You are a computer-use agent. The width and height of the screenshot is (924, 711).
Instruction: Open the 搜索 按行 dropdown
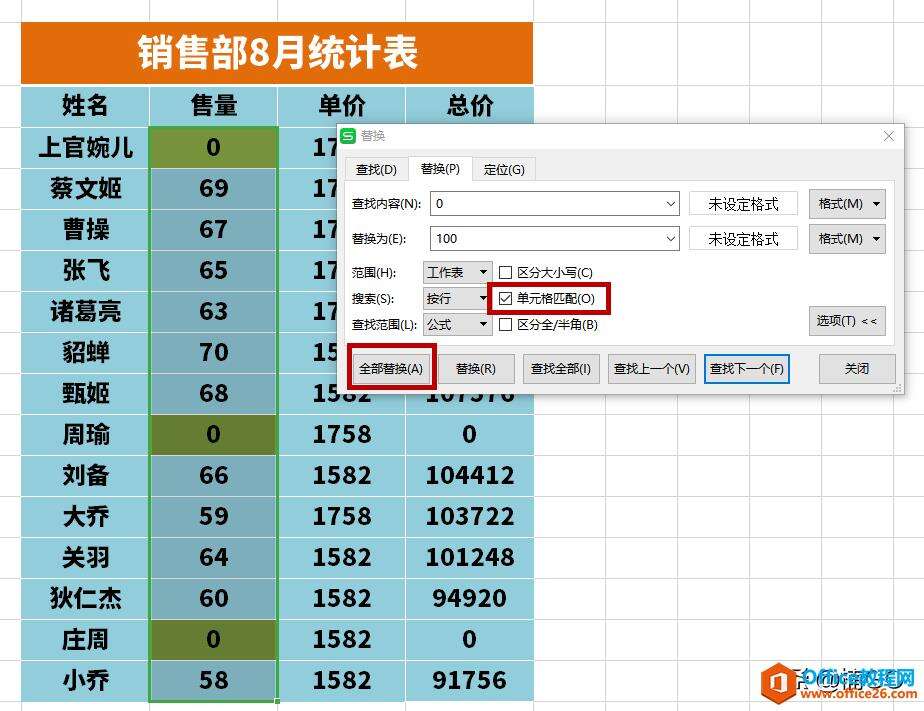coord(457,299)
